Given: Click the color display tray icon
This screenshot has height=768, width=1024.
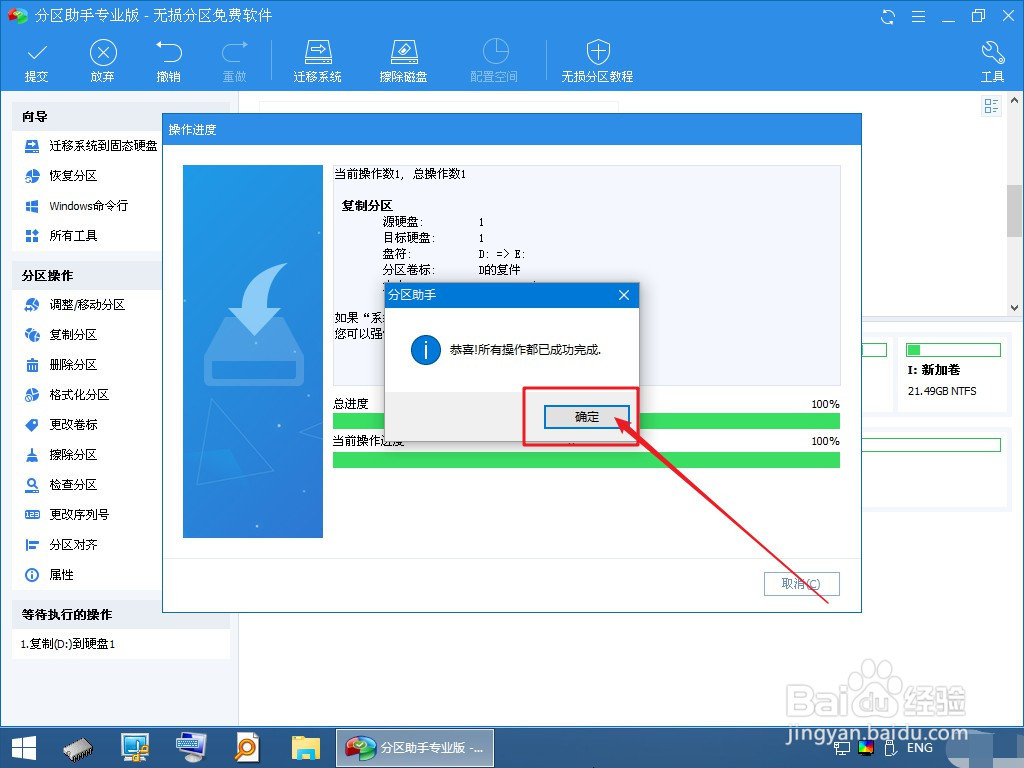Looking at the screenshot, I should point(866,748).
